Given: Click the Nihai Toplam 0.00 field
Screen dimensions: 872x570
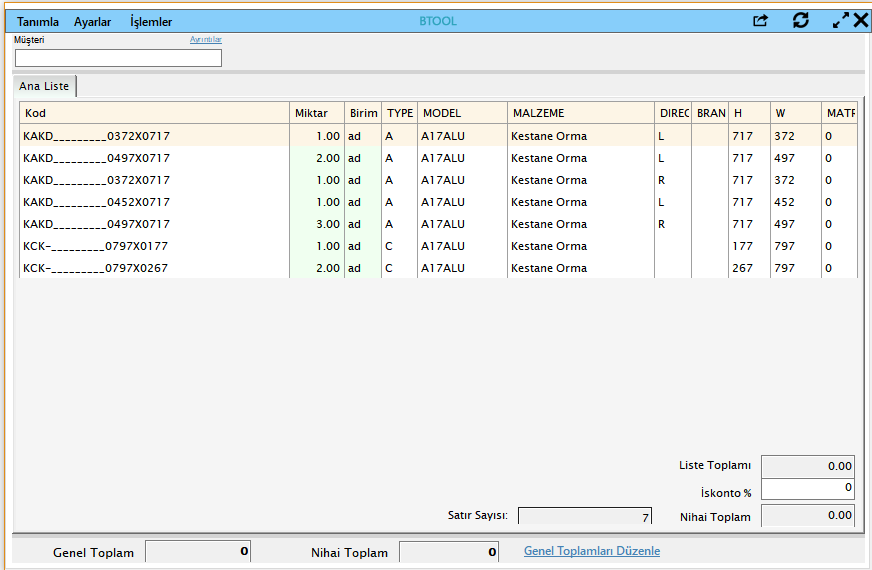Looking at the screenshot, I should click(x=807, y=516).
